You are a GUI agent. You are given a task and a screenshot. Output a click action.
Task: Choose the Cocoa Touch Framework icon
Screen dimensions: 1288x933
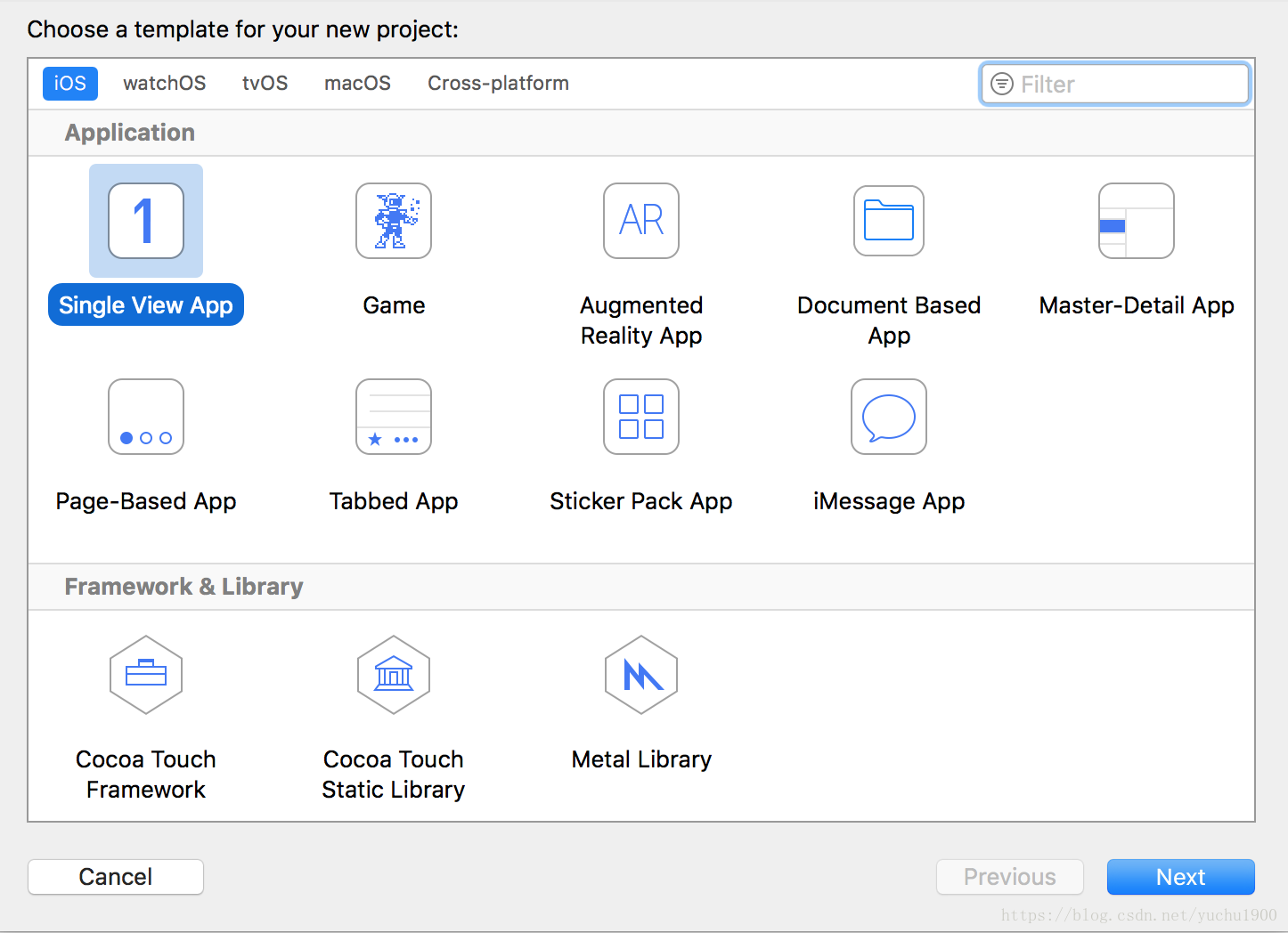point(146,675)
